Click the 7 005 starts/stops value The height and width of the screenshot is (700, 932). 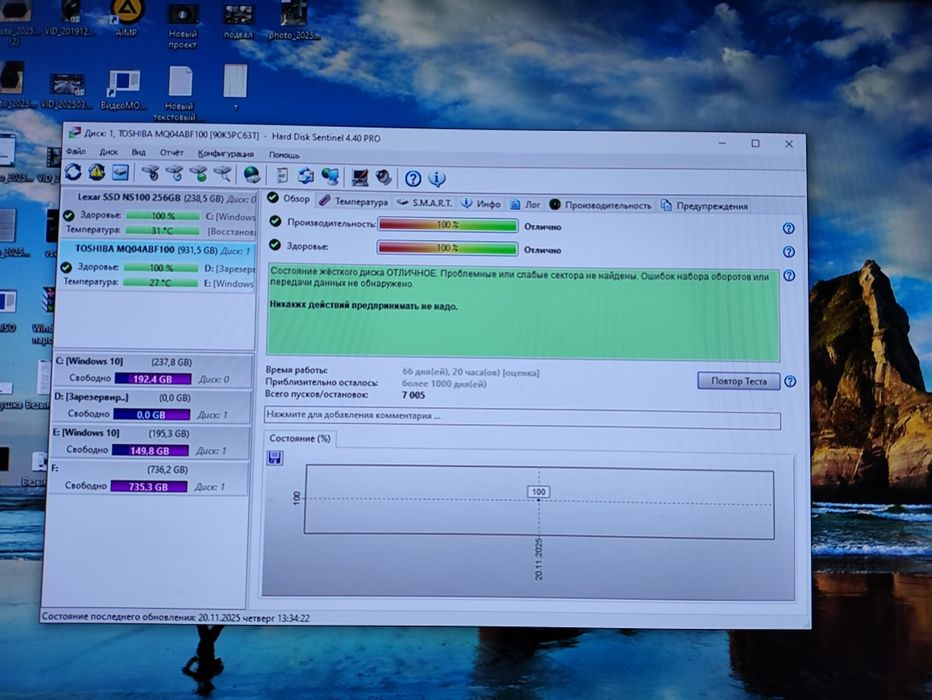(414, 395)
